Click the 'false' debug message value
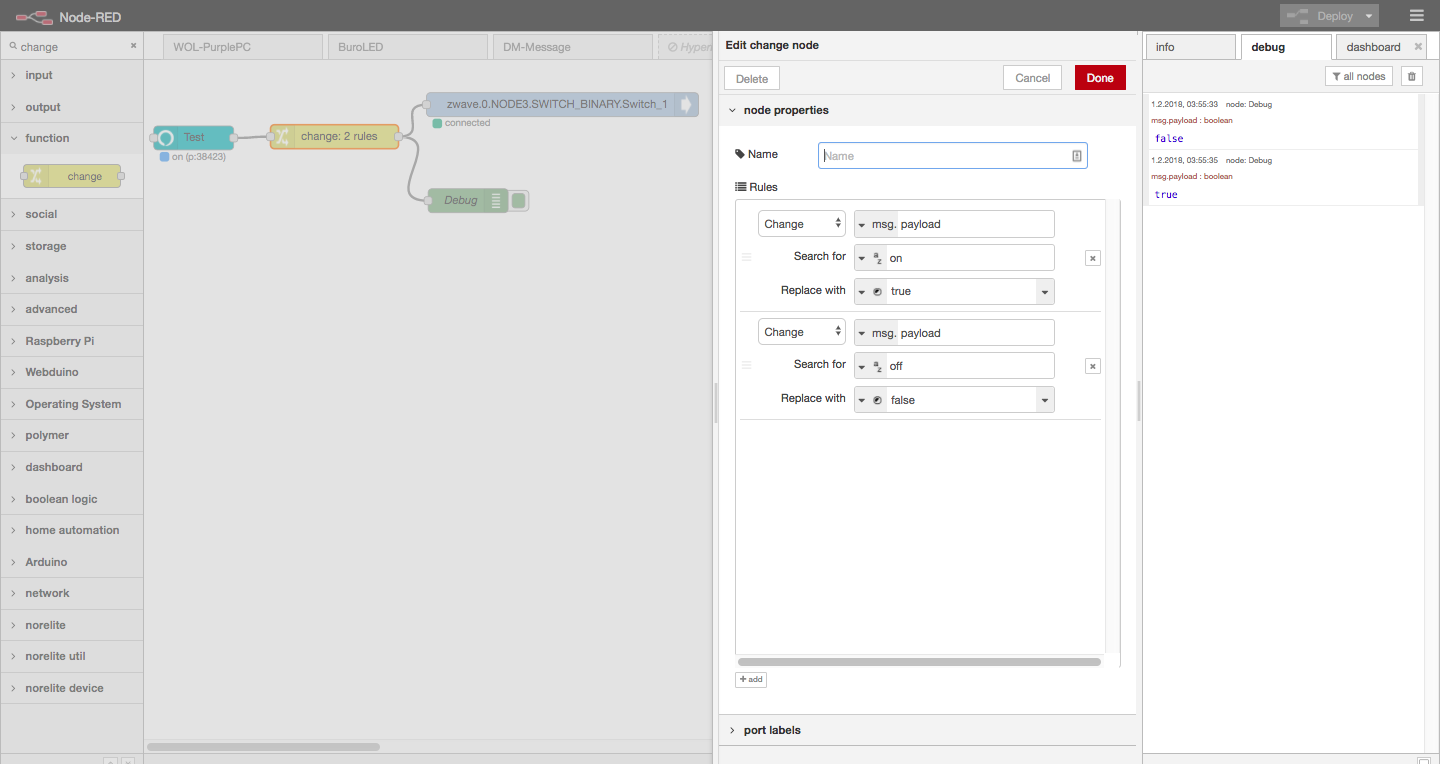 click(x=1169, y=139)
